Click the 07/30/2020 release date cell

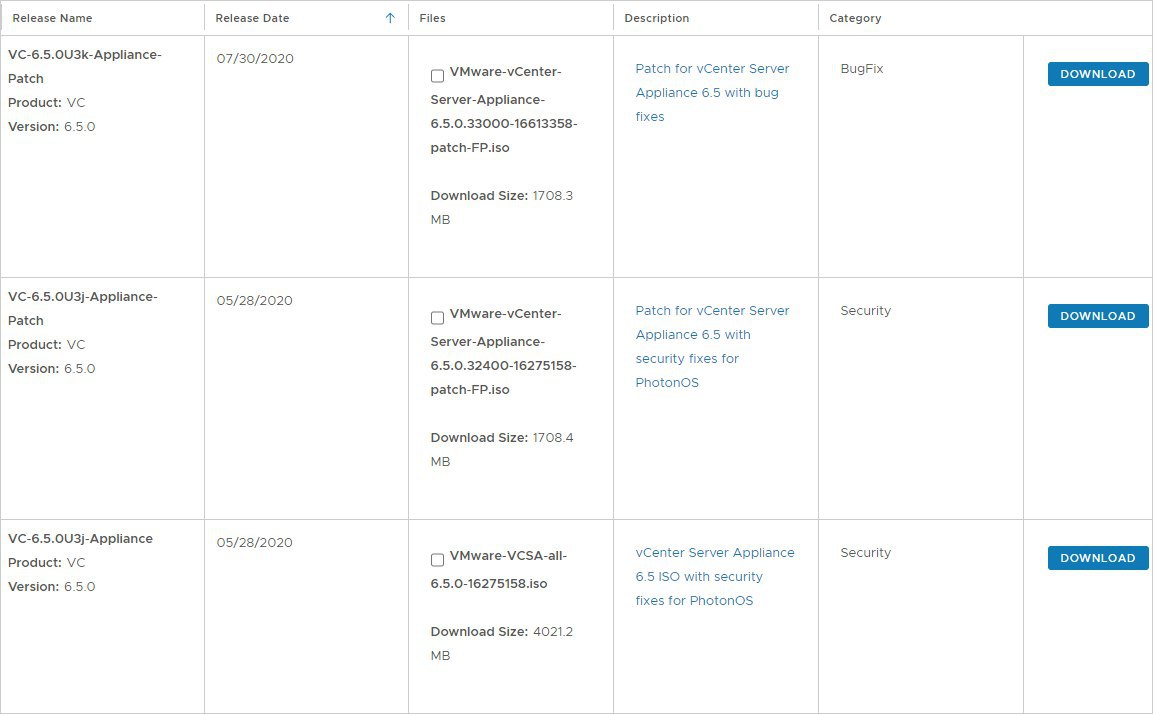tap(255, 58)
